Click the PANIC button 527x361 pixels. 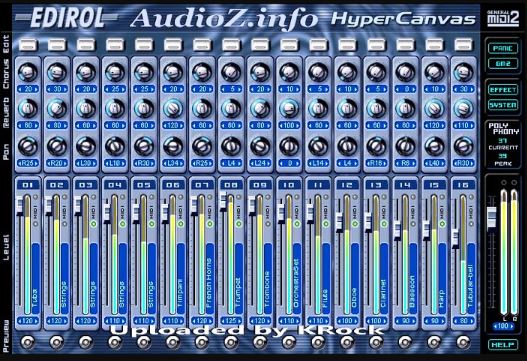(503, 48)
